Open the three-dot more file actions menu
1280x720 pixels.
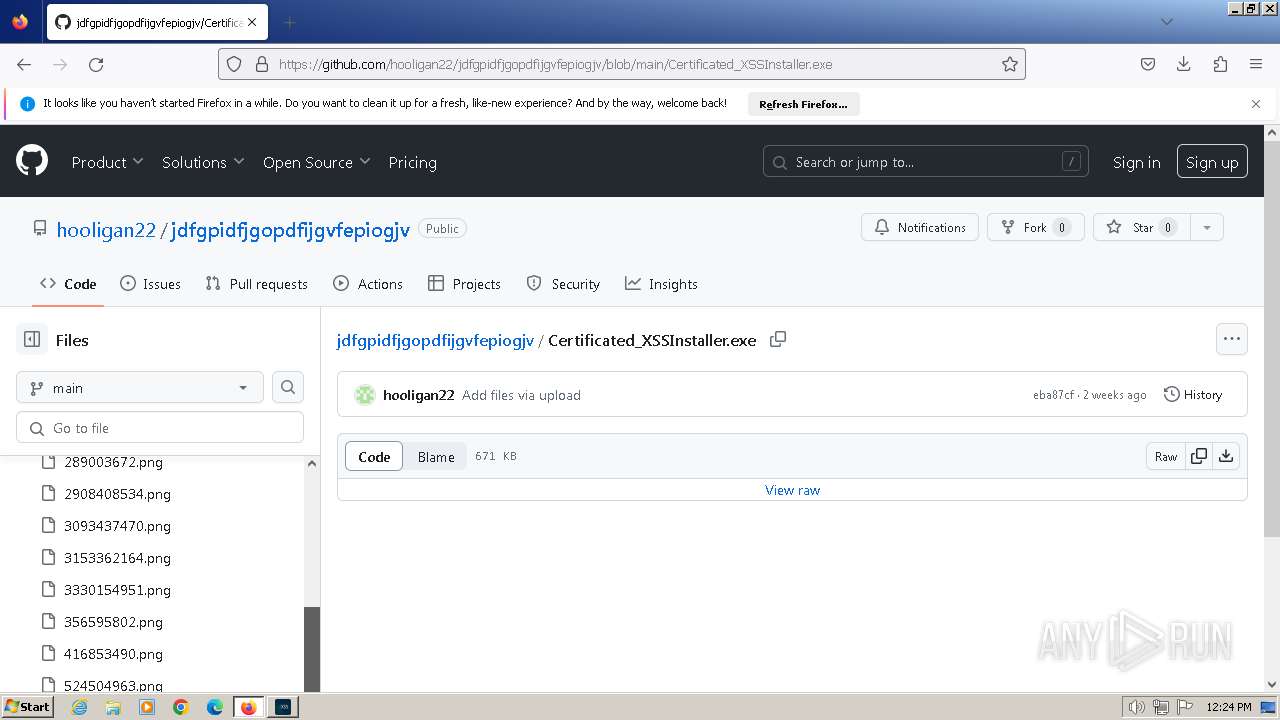point(1232,339)
